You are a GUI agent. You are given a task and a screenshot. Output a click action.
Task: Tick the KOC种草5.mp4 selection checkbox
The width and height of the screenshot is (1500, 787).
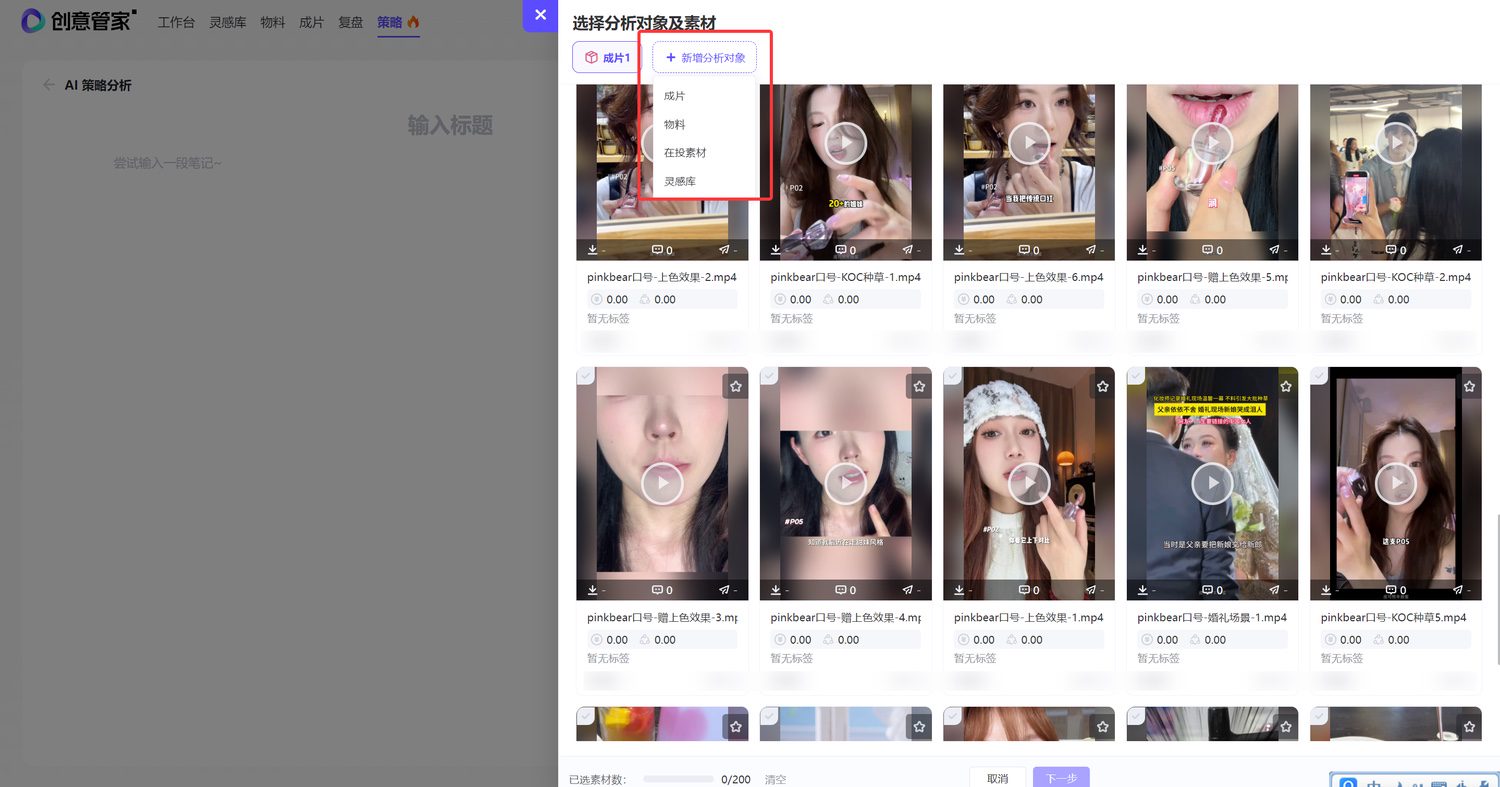[1319, 376]
